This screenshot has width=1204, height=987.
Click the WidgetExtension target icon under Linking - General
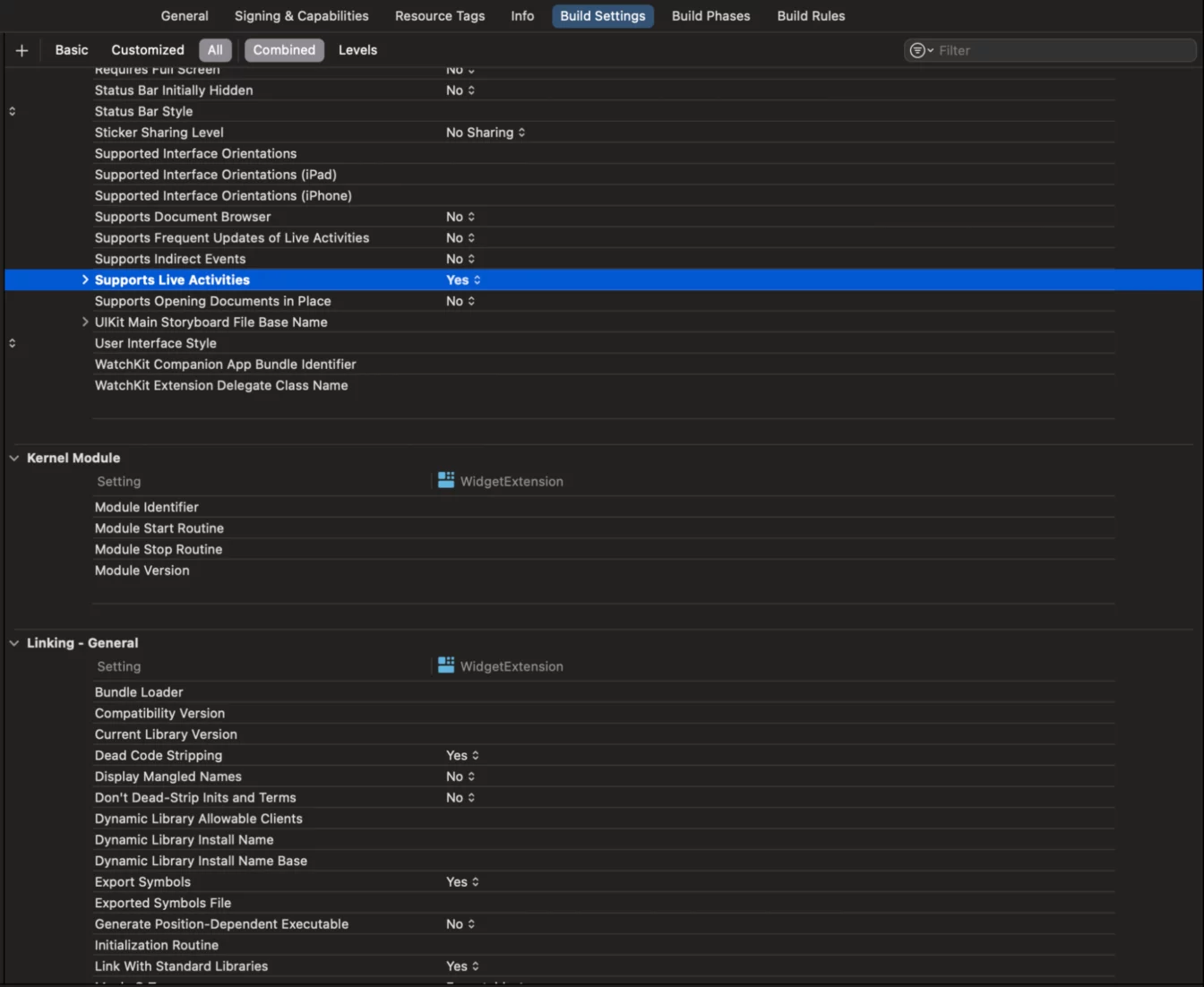click(x=445, y=665)
